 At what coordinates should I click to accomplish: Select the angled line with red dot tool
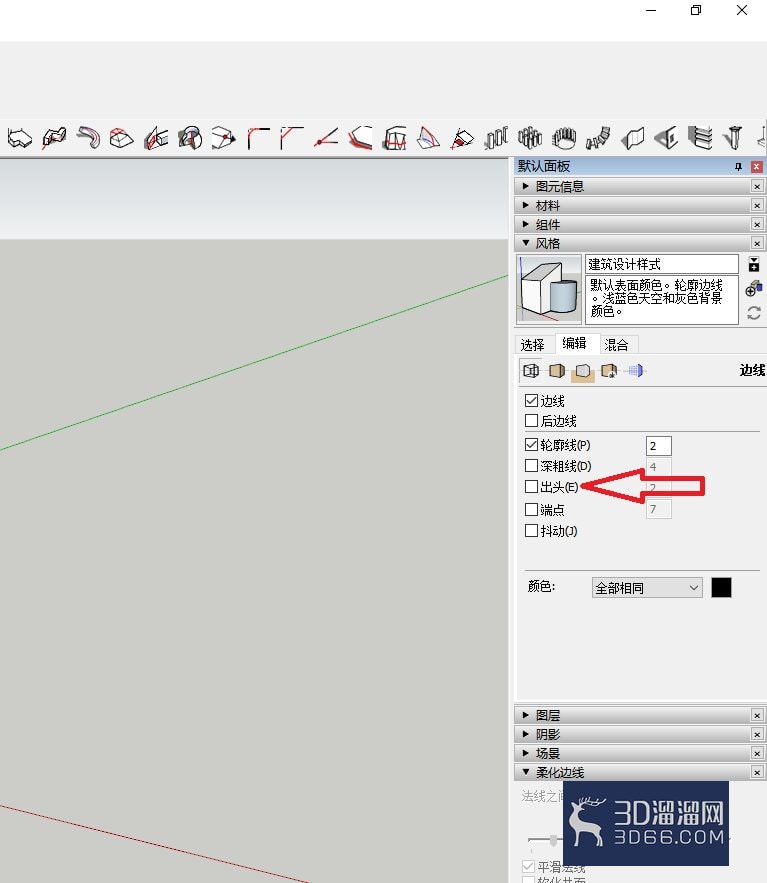click(326, 137)
